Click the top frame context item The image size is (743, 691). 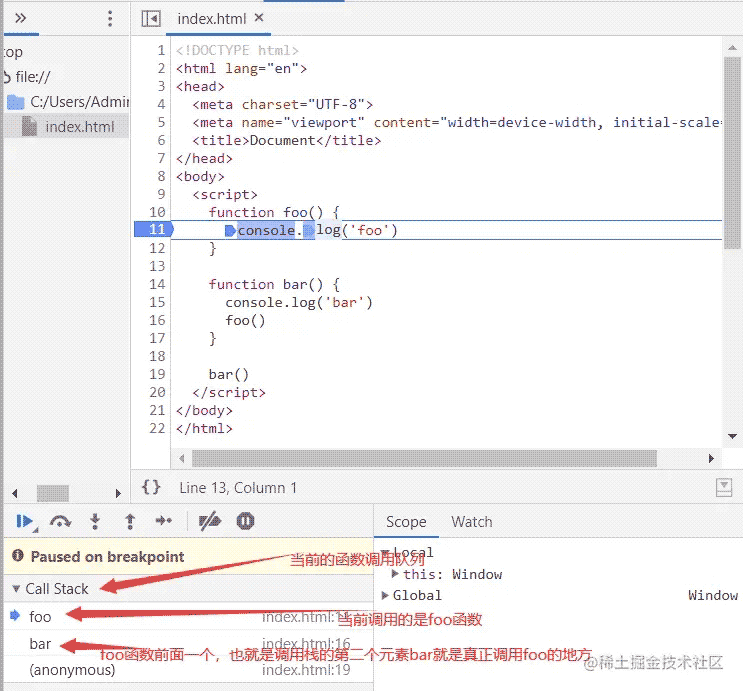[x=13, y=52]
